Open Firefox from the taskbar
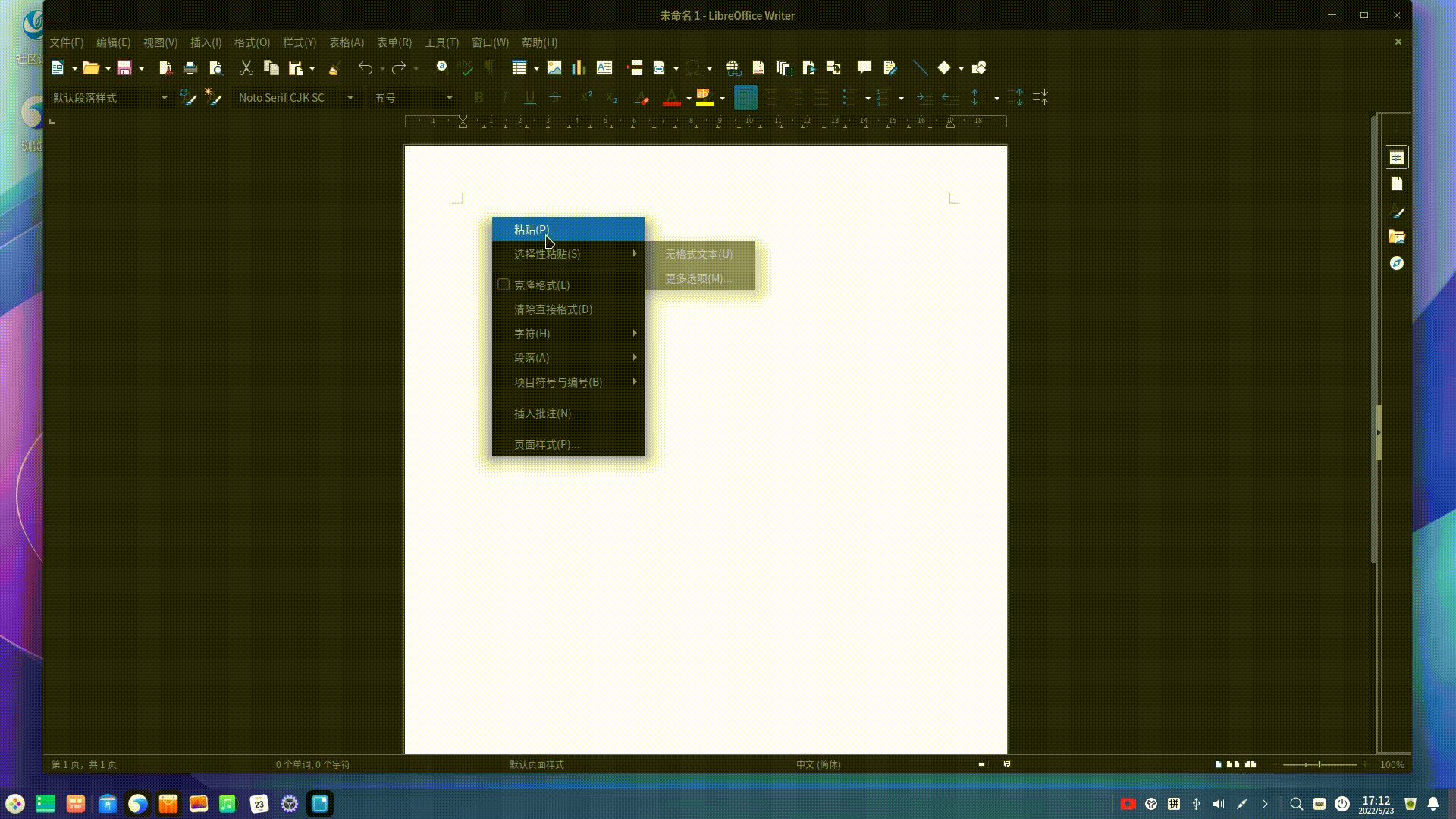1456x819 pixels. [x=136, y=803]
